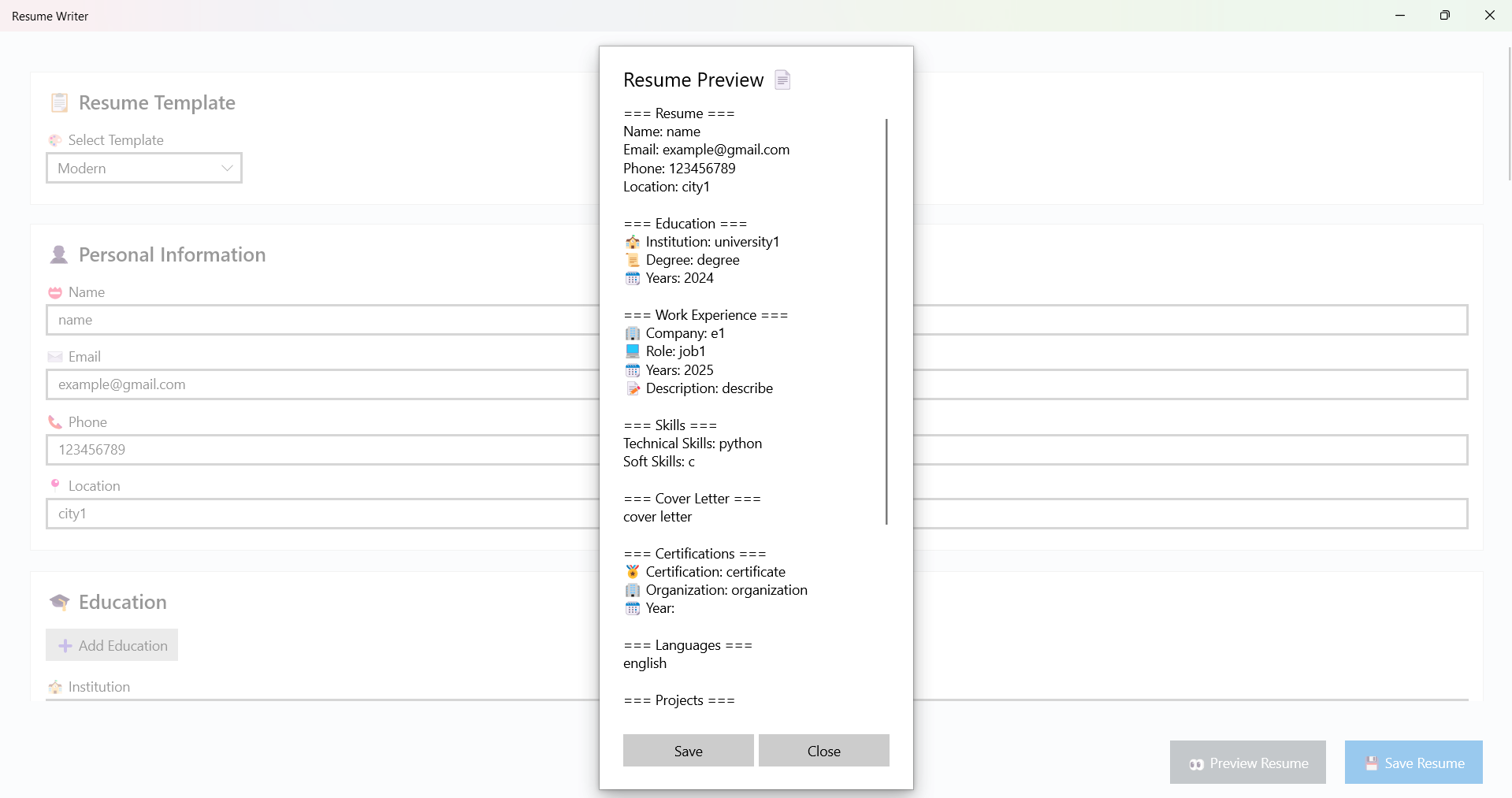
Task: Click the '=== Resume ===' preview heading
Action: [679, 113]
